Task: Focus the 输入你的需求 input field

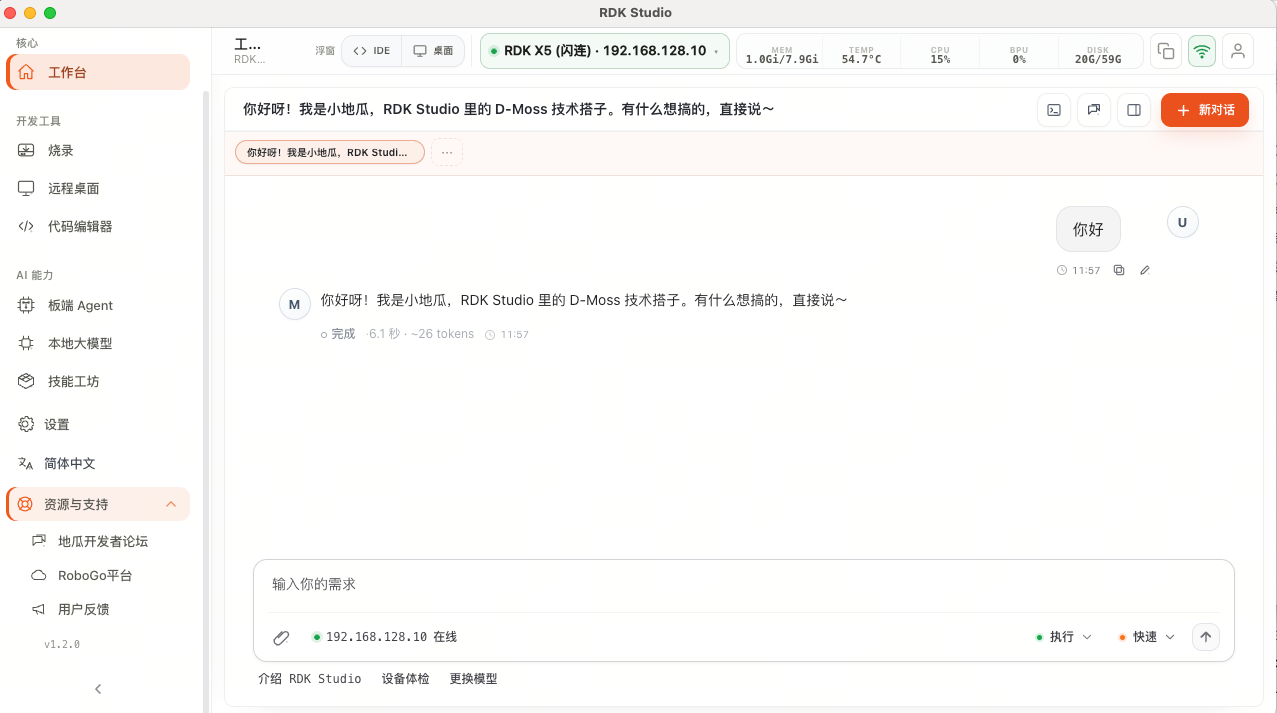Action: (x=743, y=584)
